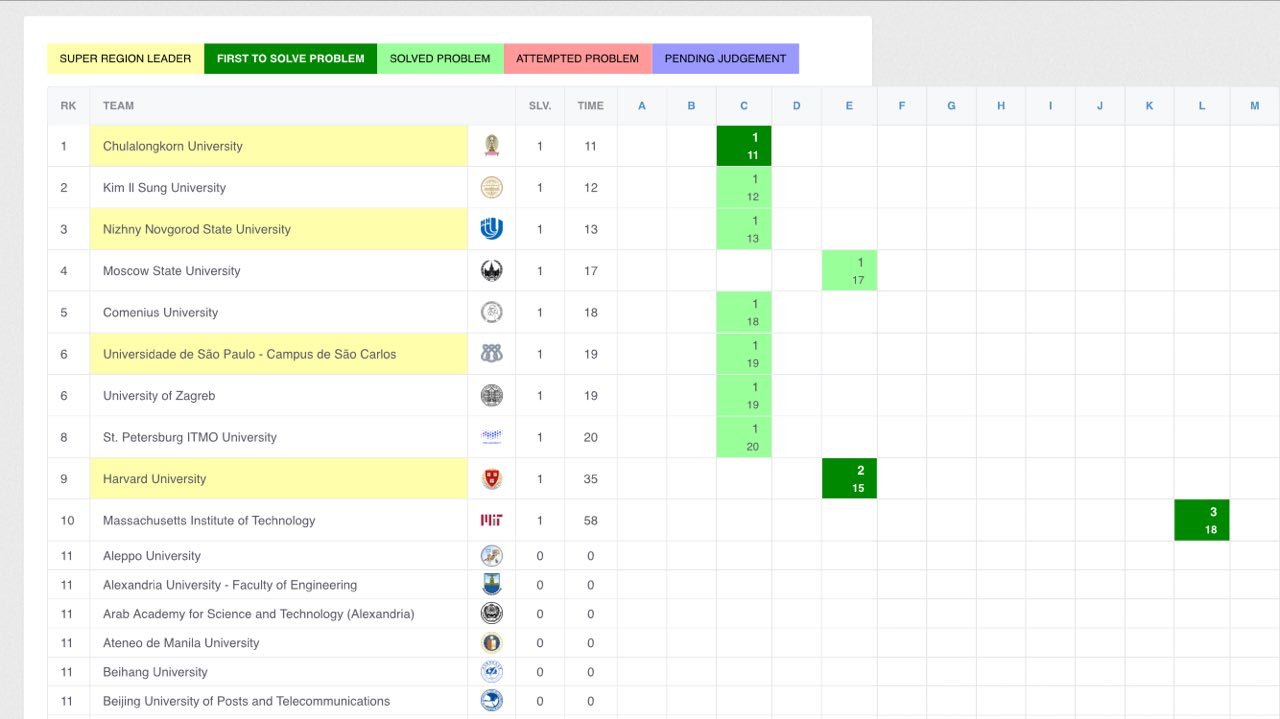This screenshot has height=719, width=1280.
Task: Open problem F column header
Action: (x=902, y=106)
